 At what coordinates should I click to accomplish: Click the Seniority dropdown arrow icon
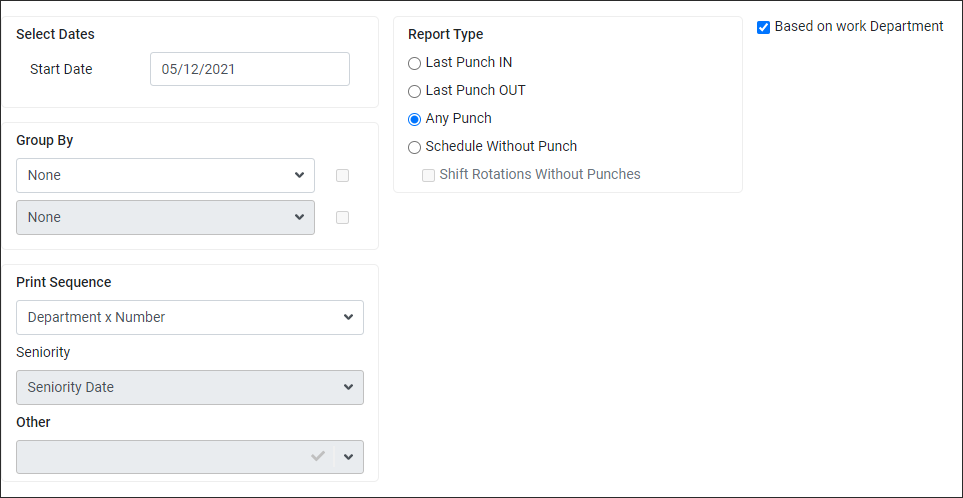coord(348,387)
